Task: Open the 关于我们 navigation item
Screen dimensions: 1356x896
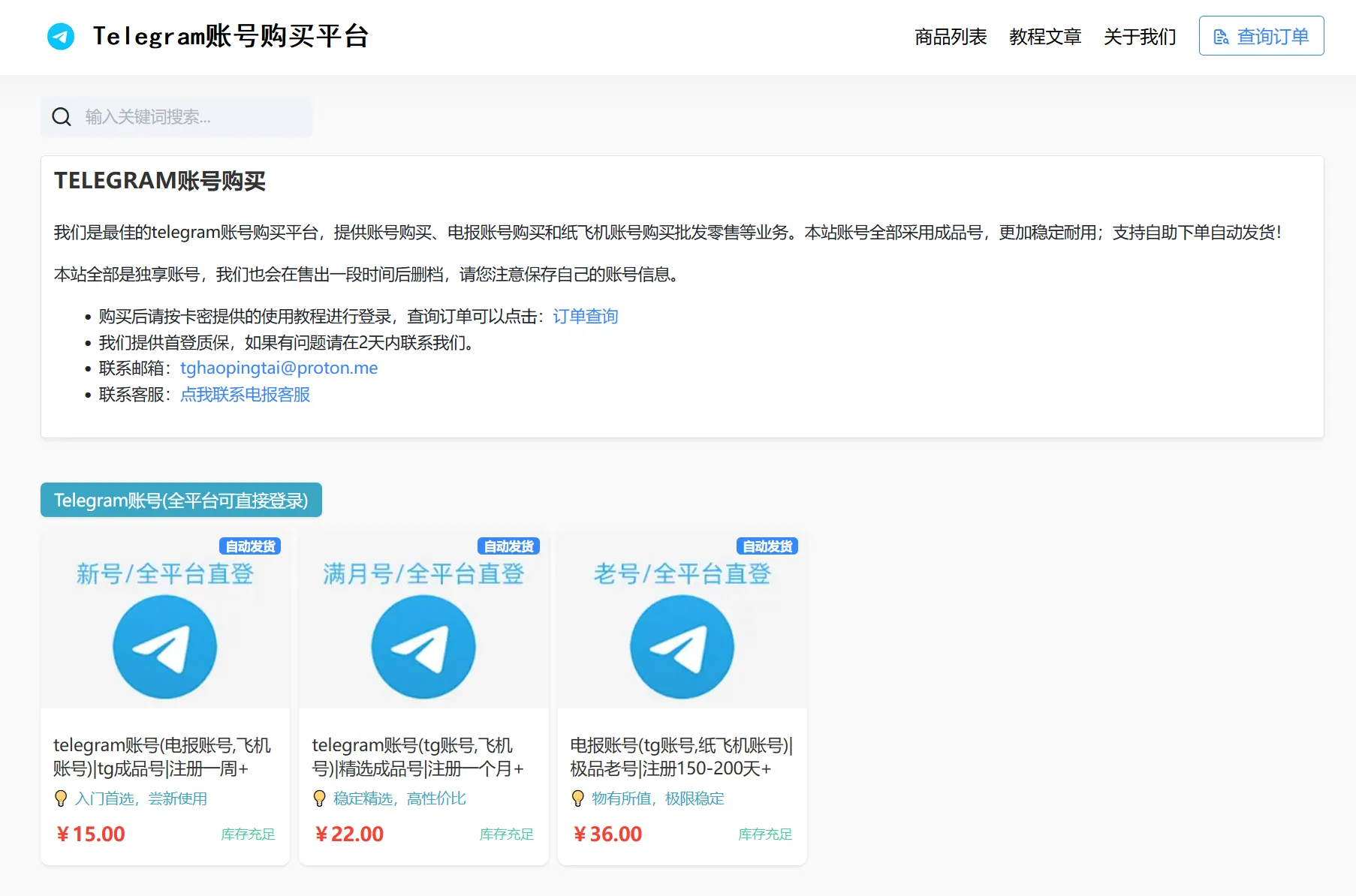Action: [1139, 37]
